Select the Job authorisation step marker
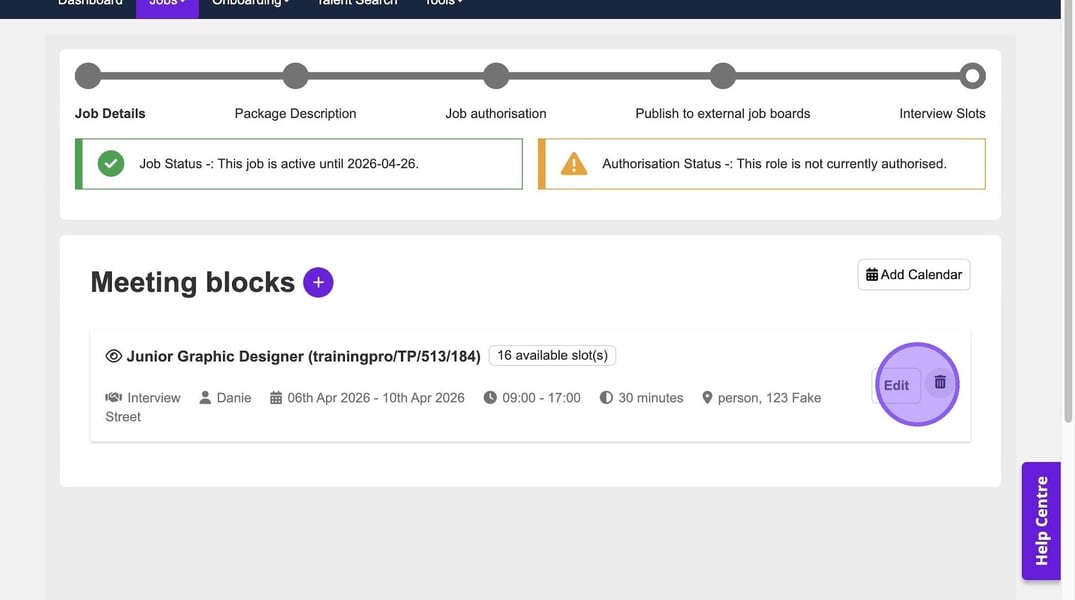This screenshot has width=1075, height=600. 496,76
